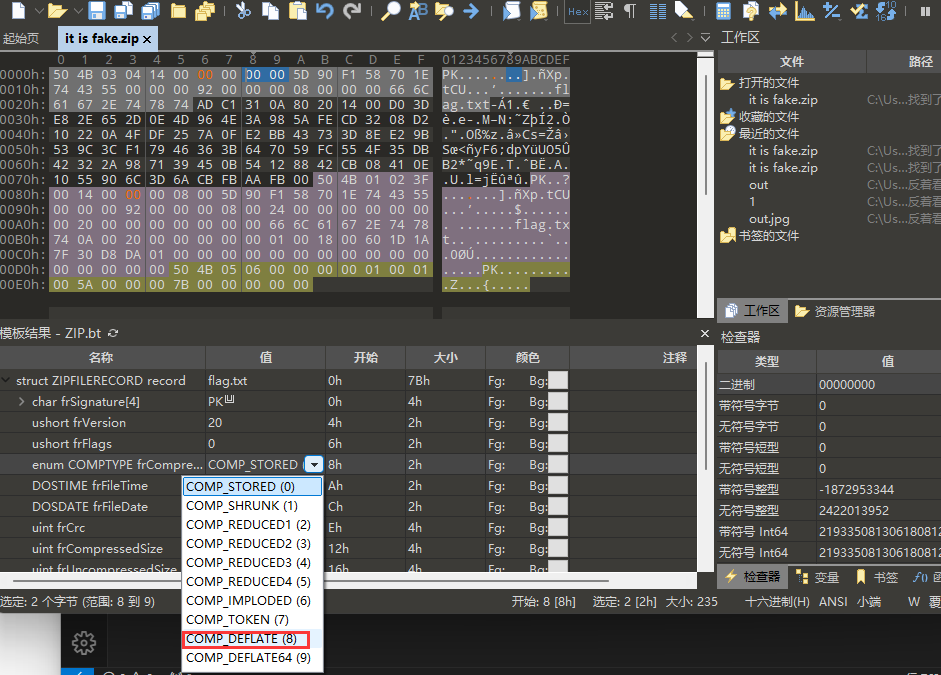Collapse the struct ZIPFILERECORD record node
941x675 pixels.
coord(7,380)
